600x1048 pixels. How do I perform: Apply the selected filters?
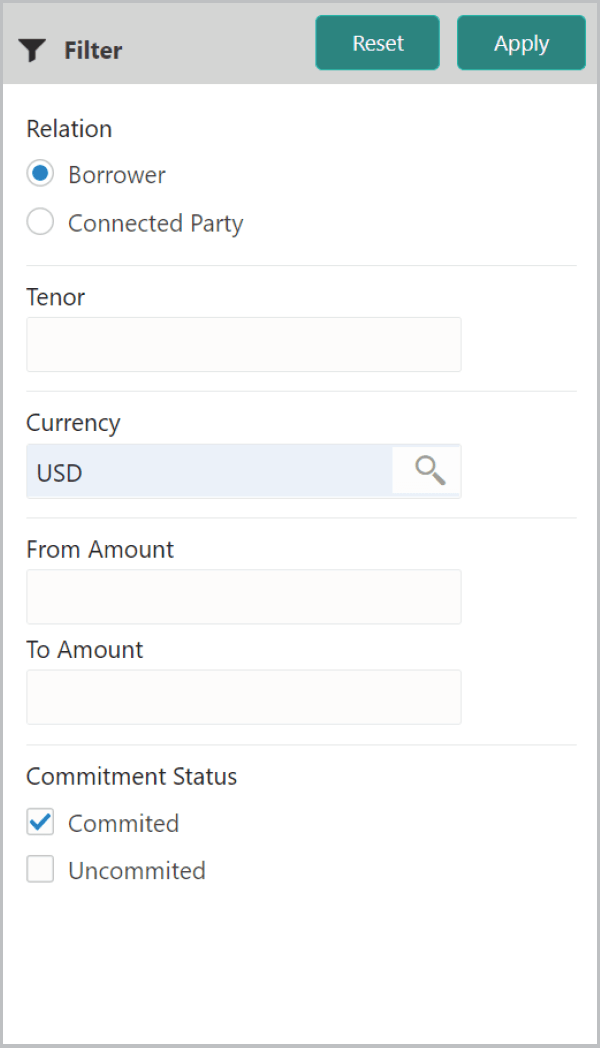521,43
